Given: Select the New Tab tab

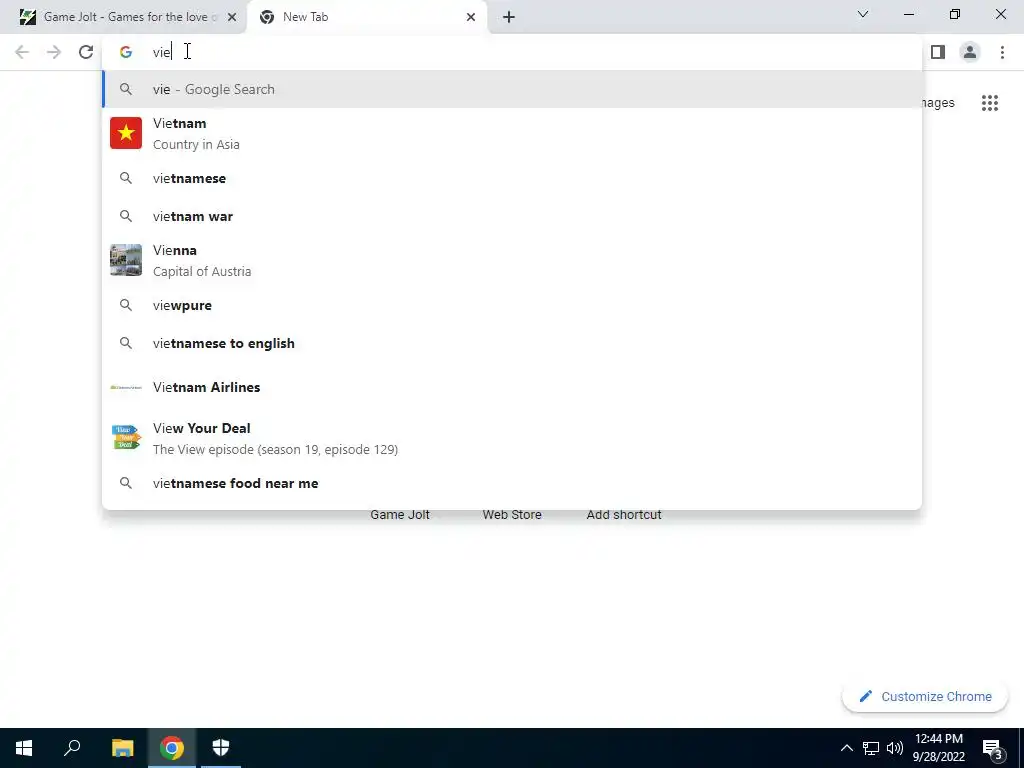Looking at the screenshot, I should click(x=366, y=17).
